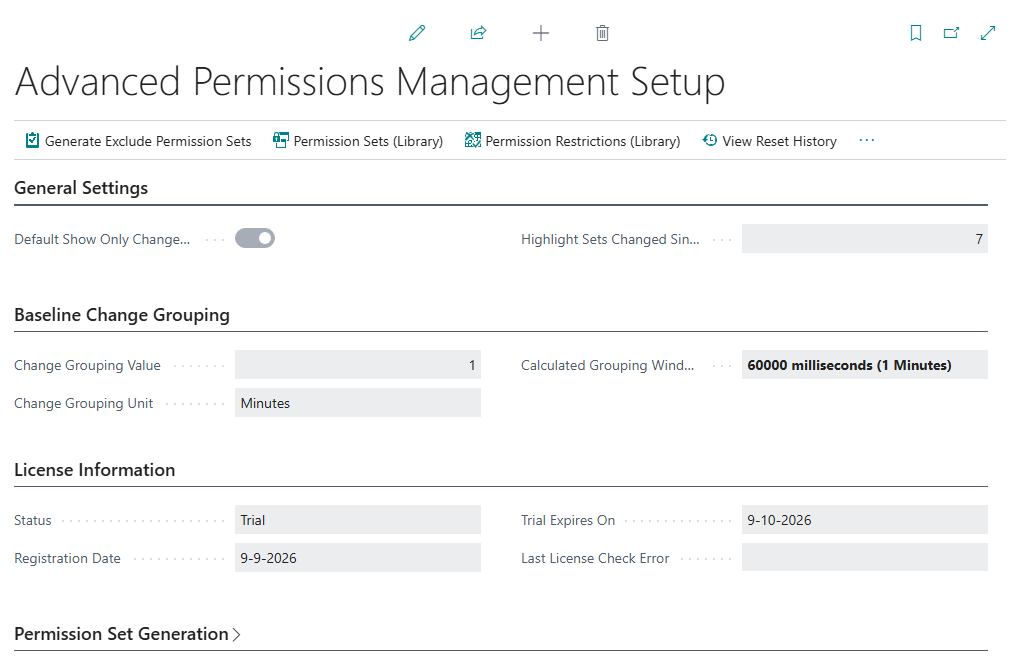Screen dimensions: 1030x665
Task: Open the more actions ellipsis menu
Action: coord(866,141)
